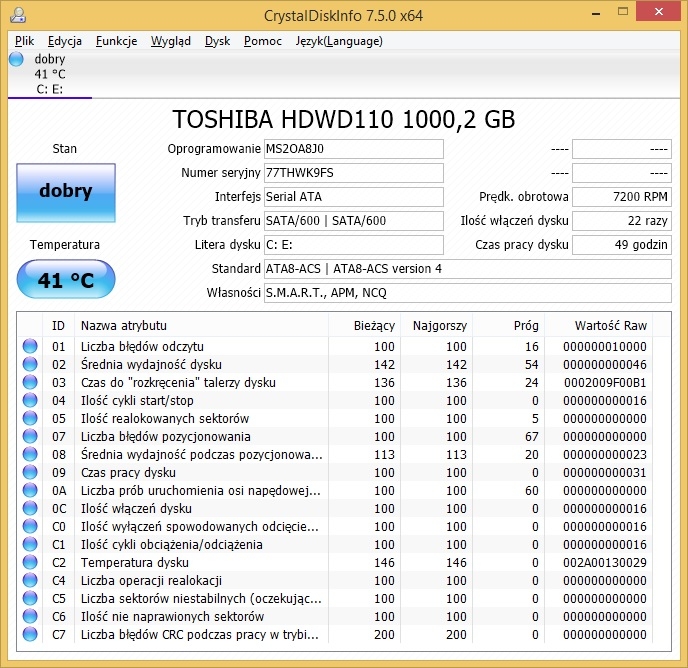Click threshold value 67 in row 07
This screenshot has height=668, width=688.
pos(532,436)
